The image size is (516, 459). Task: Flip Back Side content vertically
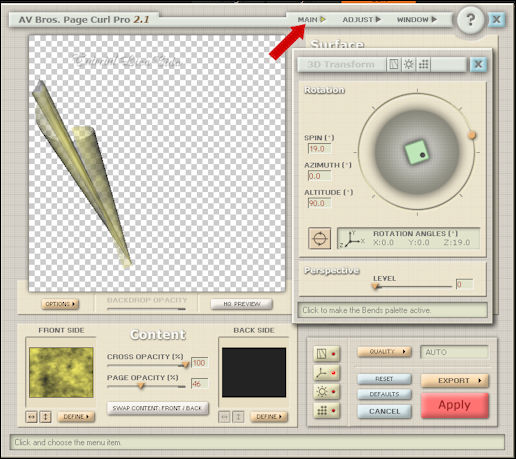coord(238,417)
